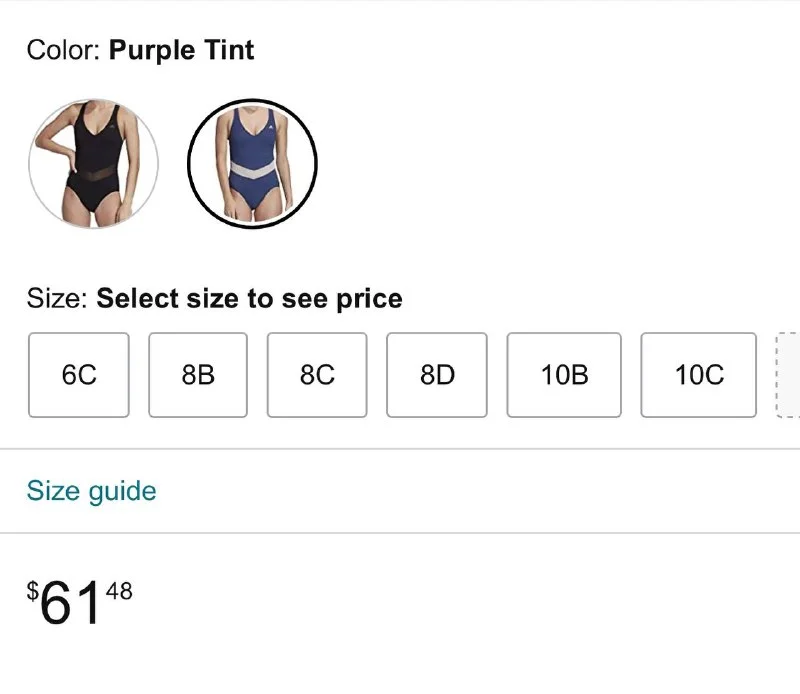
Task: Select the black swimsuit color swatch
Action: click(x=93, y=164)
